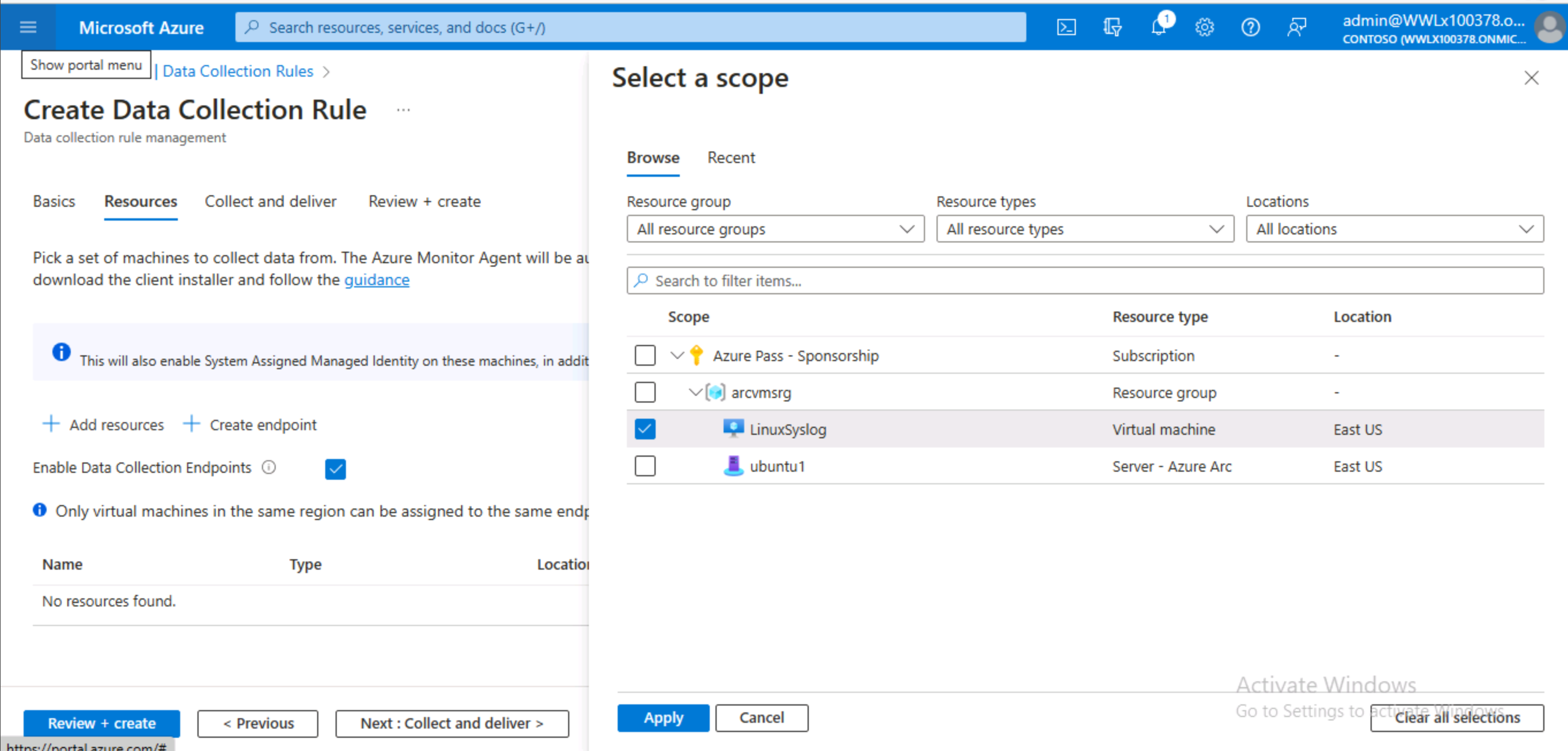Click the feedback smiley icon in top bar
Image resolution: width=1568 pixels, height=751 pixels.
[x=1296, y=27]
